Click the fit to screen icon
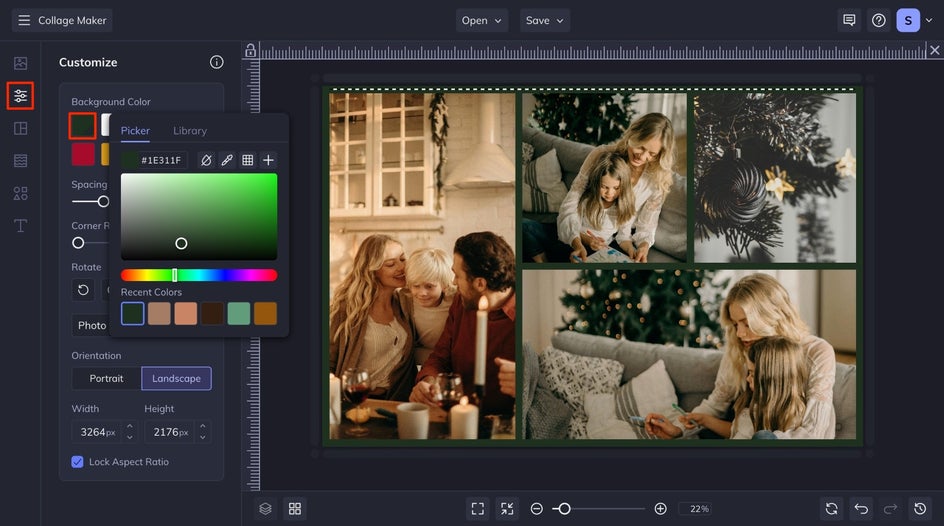 tap(478, 509)
